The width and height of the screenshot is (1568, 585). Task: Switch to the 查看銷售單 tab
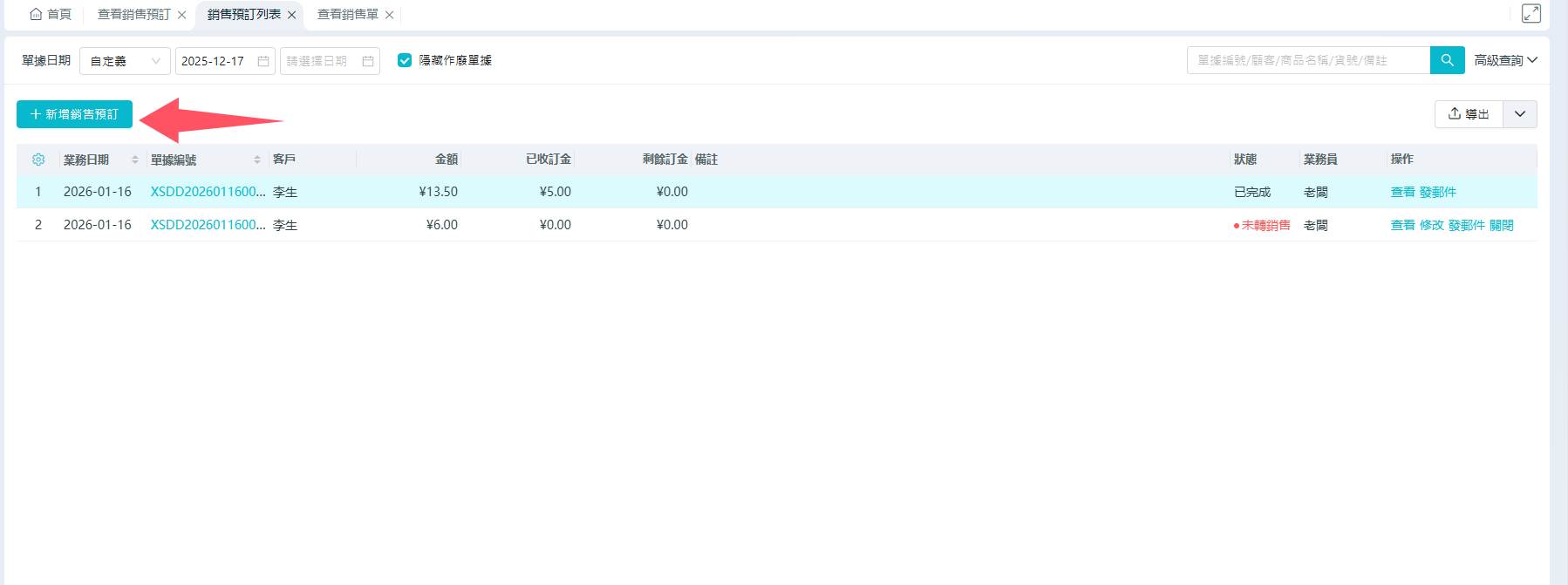coord(347,15)
